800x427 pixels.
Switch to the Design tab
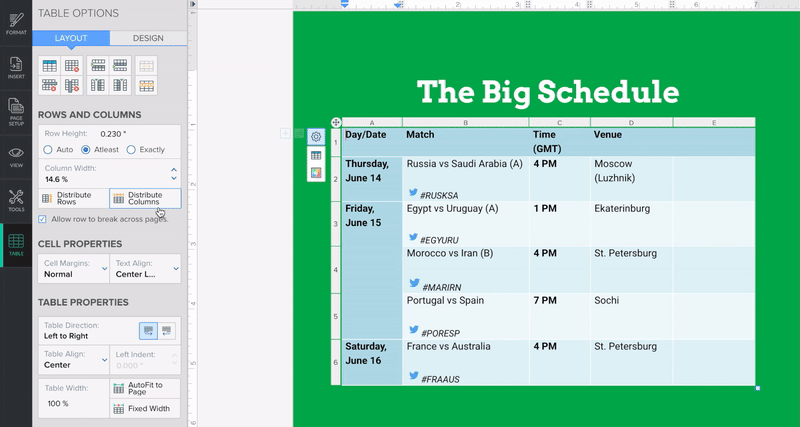pyautogui.click(x=148, y=38)
